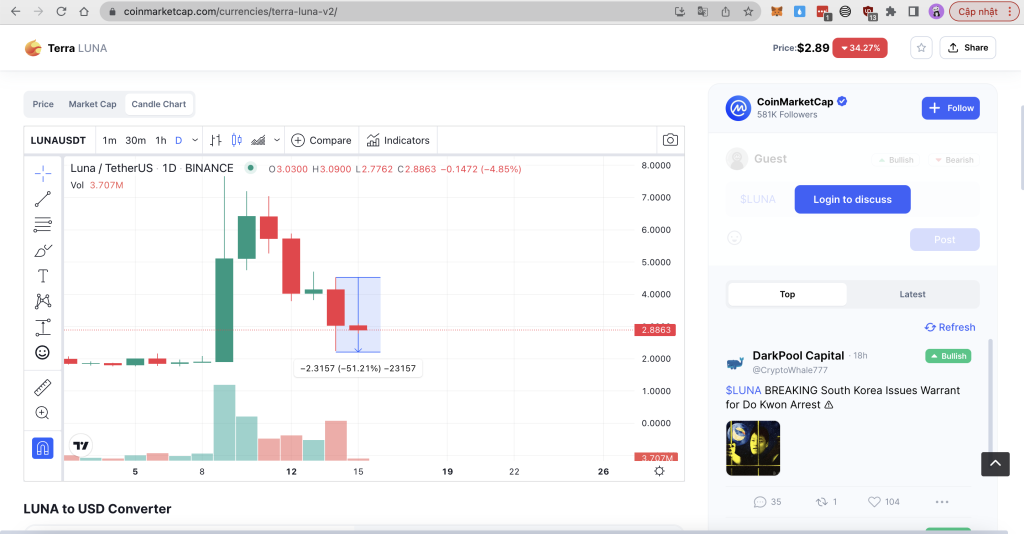Switch to the Market Cap tab
This screenshot has width=1024, height=534.
92,104
